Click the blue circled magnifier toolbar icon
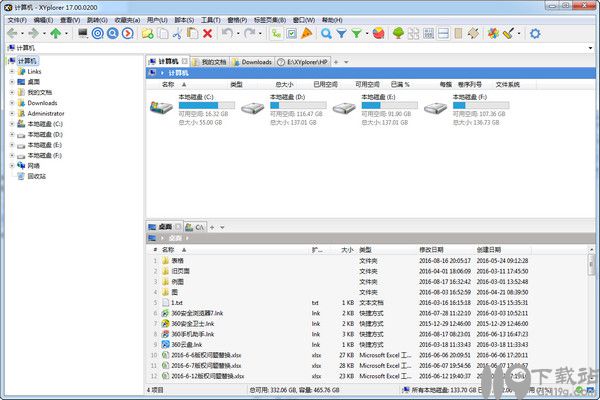Screen dimensions: 600x400 point(113,34)
